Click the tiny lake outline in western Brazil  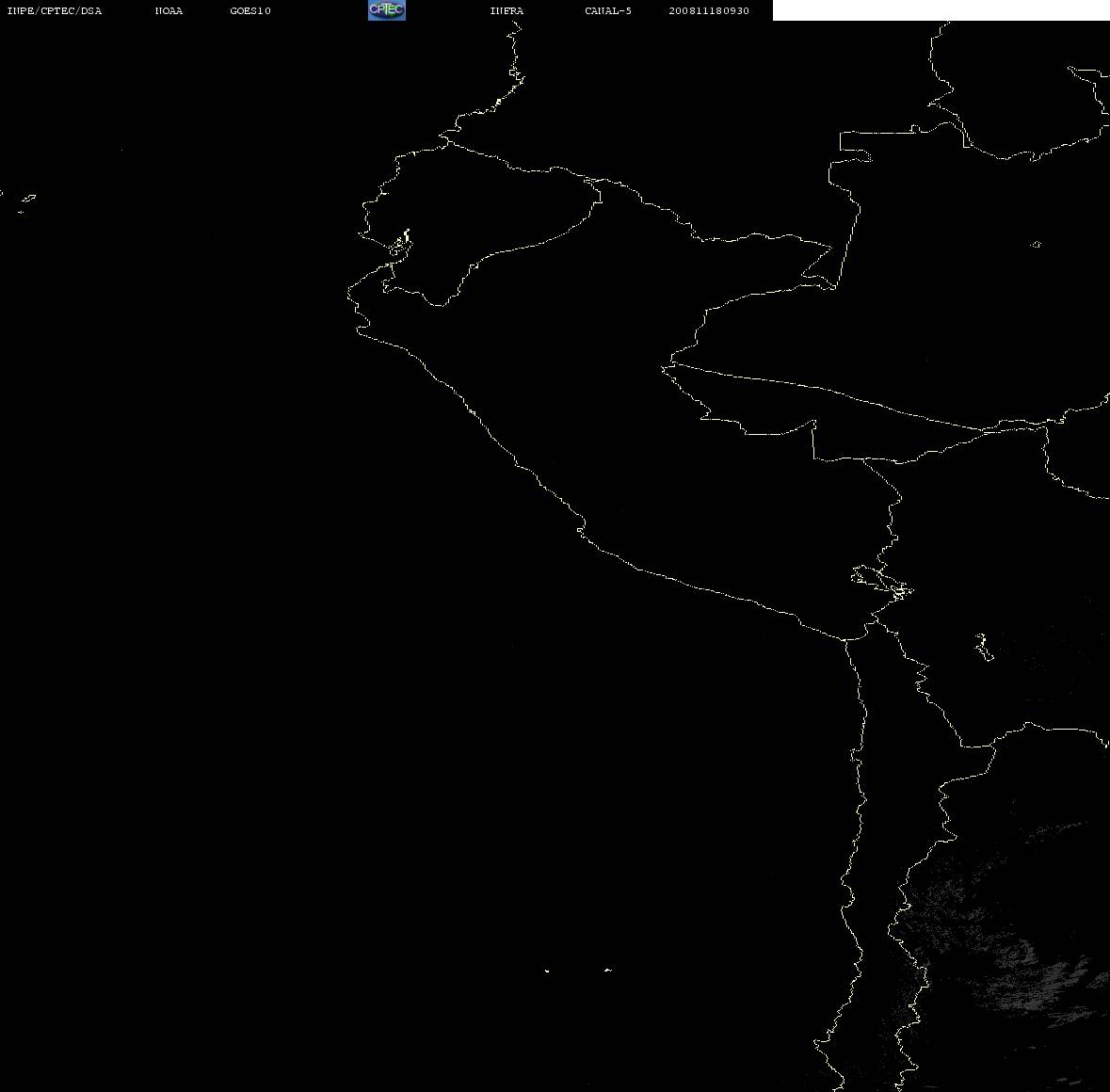point(1035,244)
